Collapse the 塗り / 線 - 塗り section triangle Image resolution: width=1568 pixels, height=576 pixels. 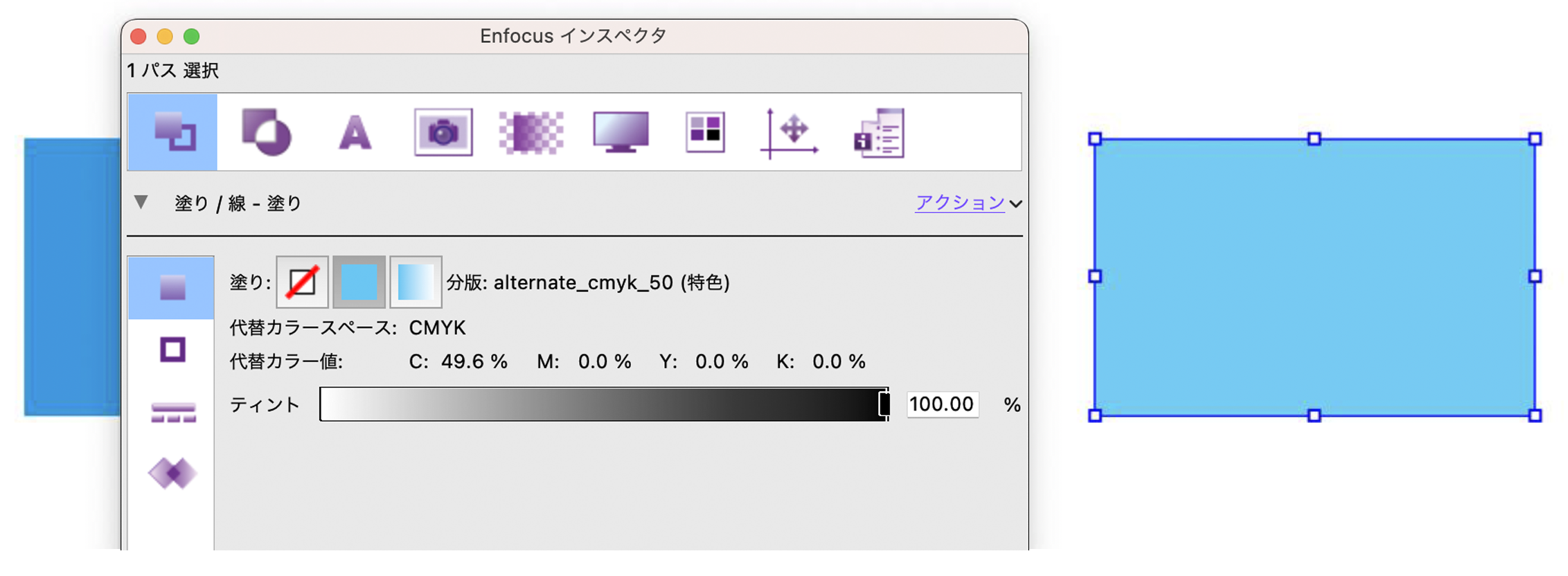click(141, 203)
